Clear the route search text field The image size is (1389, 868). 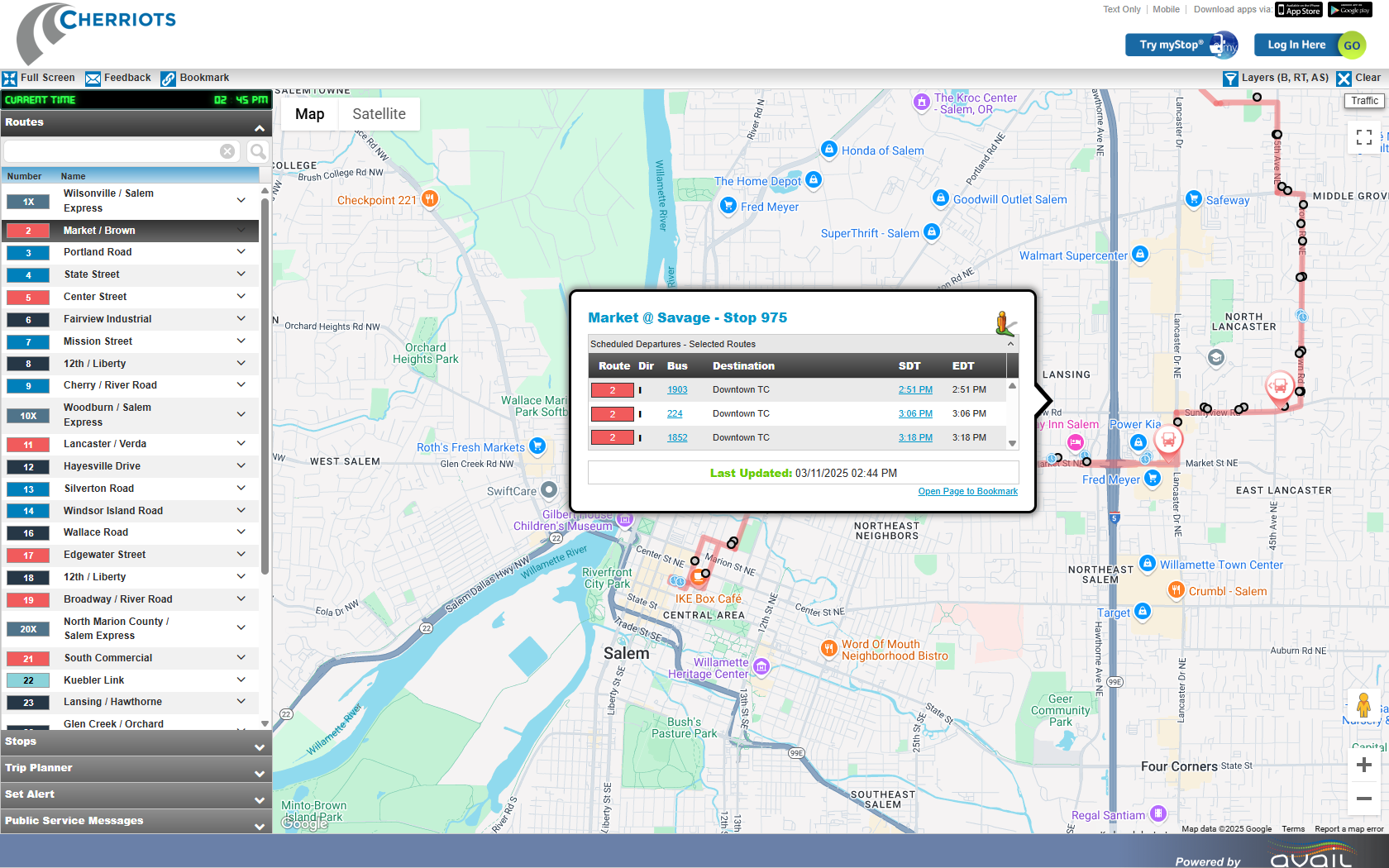click(x=227, y=151)
